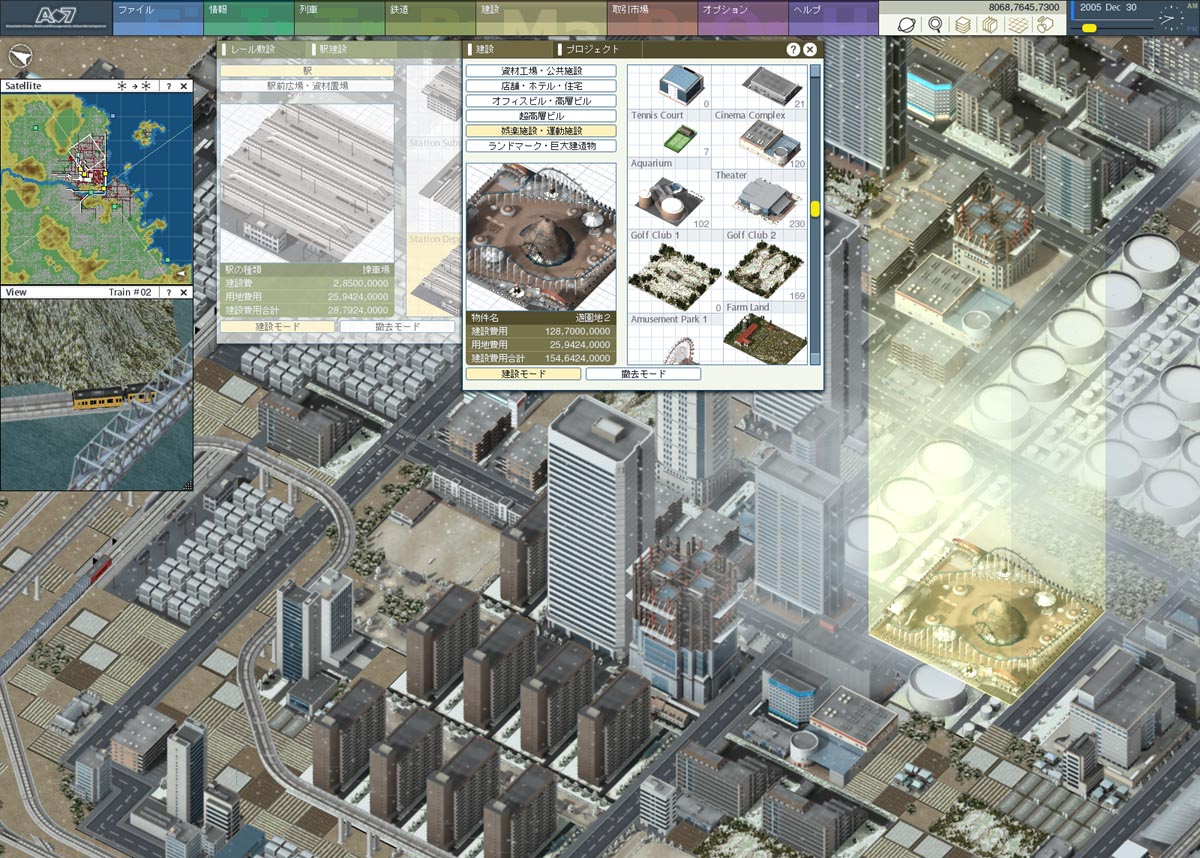Select the 駅 category button
Image resolution: width=1200 pixels, height=858 pixels.
pyautogui.click(x=307, y=71)
